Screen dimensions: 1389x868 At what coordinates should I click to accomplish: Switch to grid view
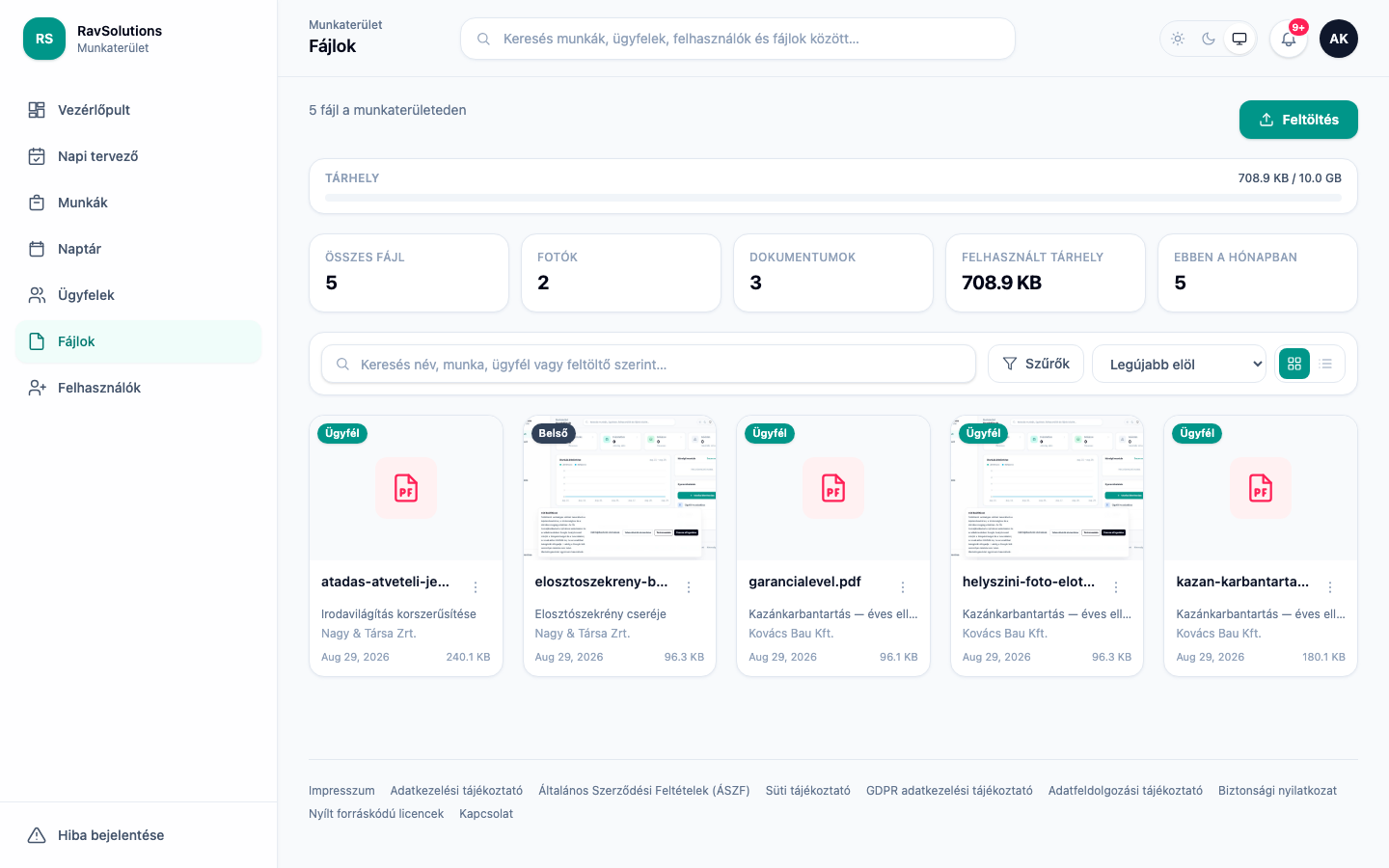[x=1294, y=364]
